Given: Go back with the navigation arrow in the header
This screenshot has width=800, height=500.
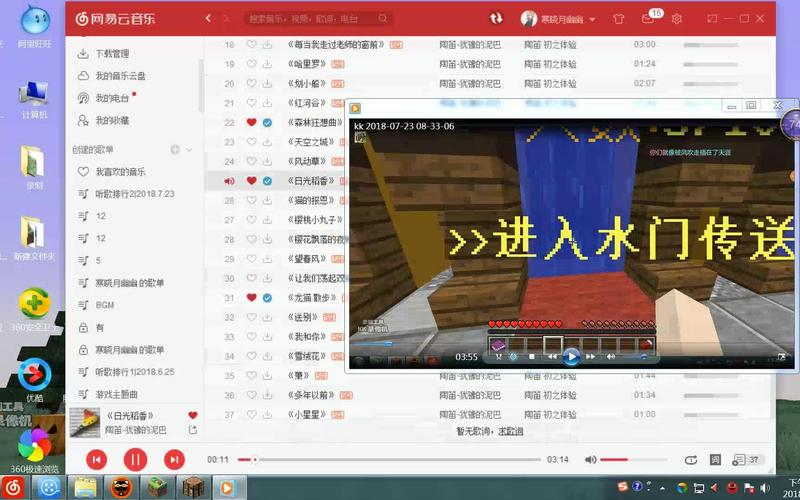Looking at the screenshot, I should point(208,18).
